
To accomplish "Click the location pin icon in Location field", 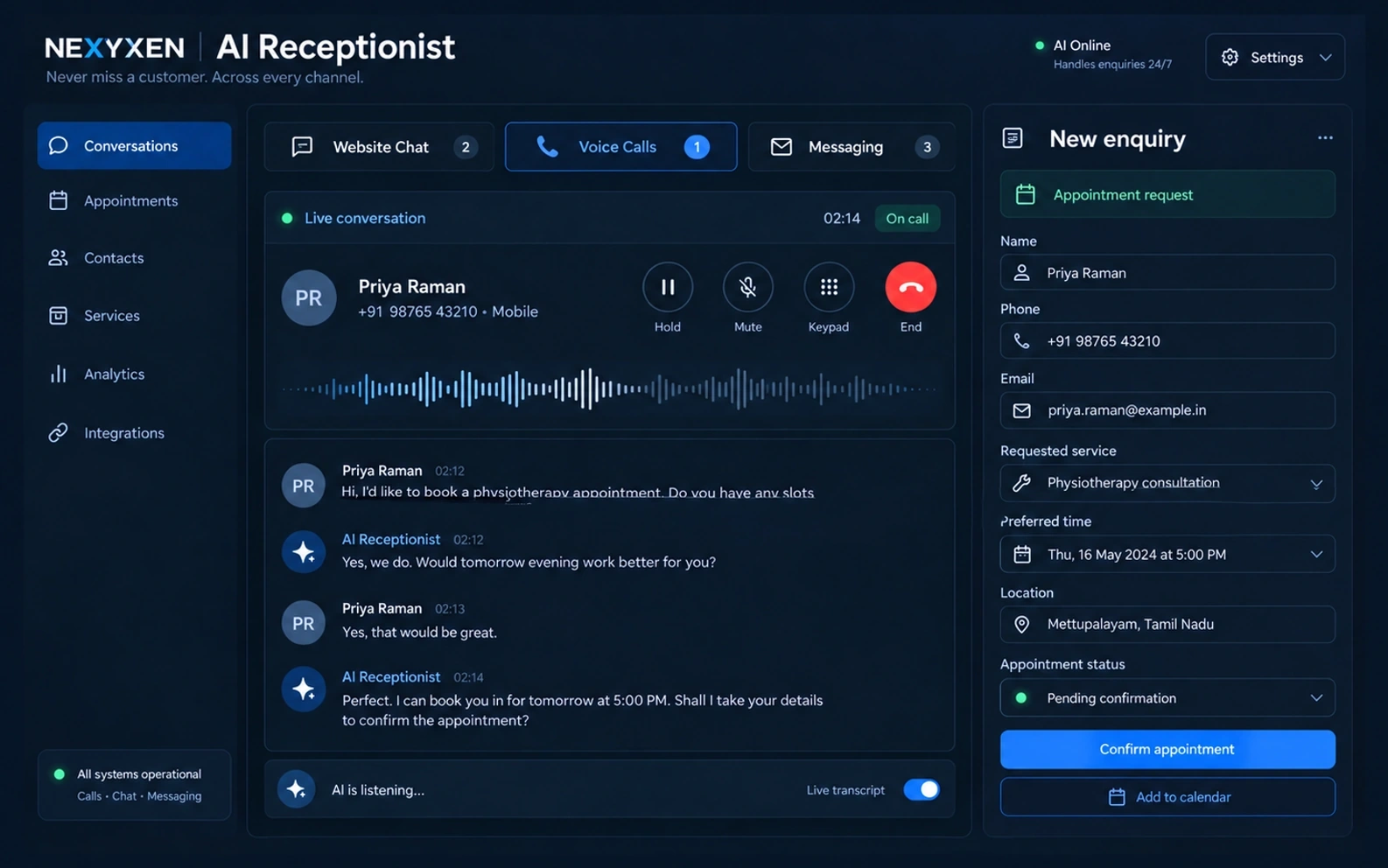I will pos(1021,624).
